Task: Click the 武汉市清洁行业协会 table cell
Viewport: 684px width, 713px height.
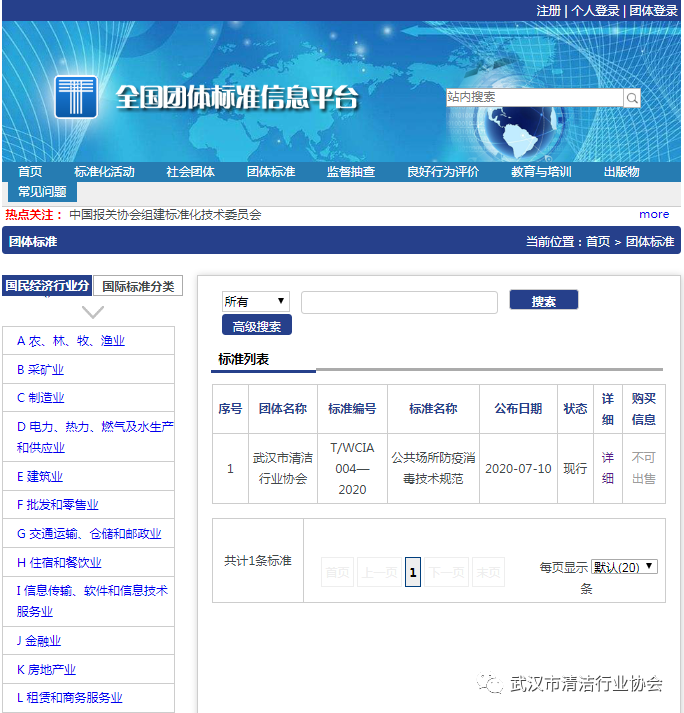Action: click(x=283, y=468)
